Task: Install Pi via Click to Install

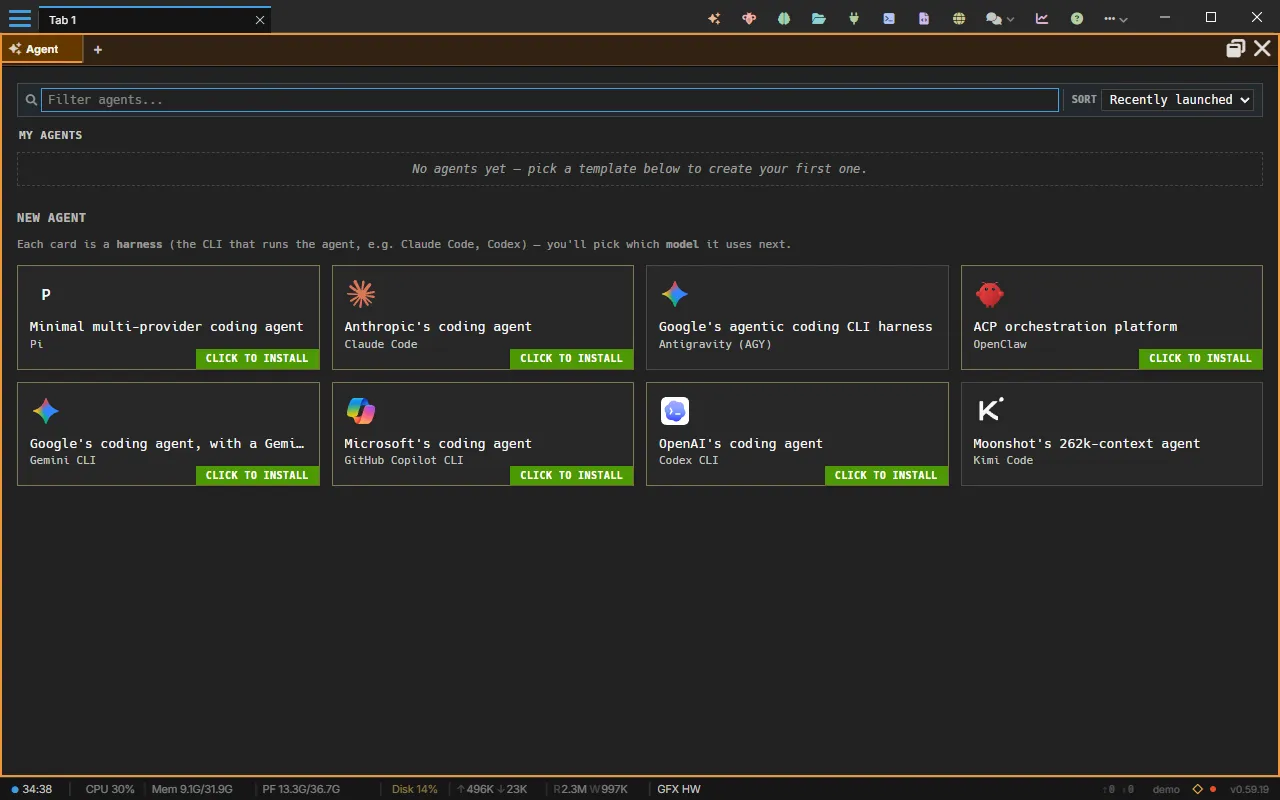Action: click(257, 358)
